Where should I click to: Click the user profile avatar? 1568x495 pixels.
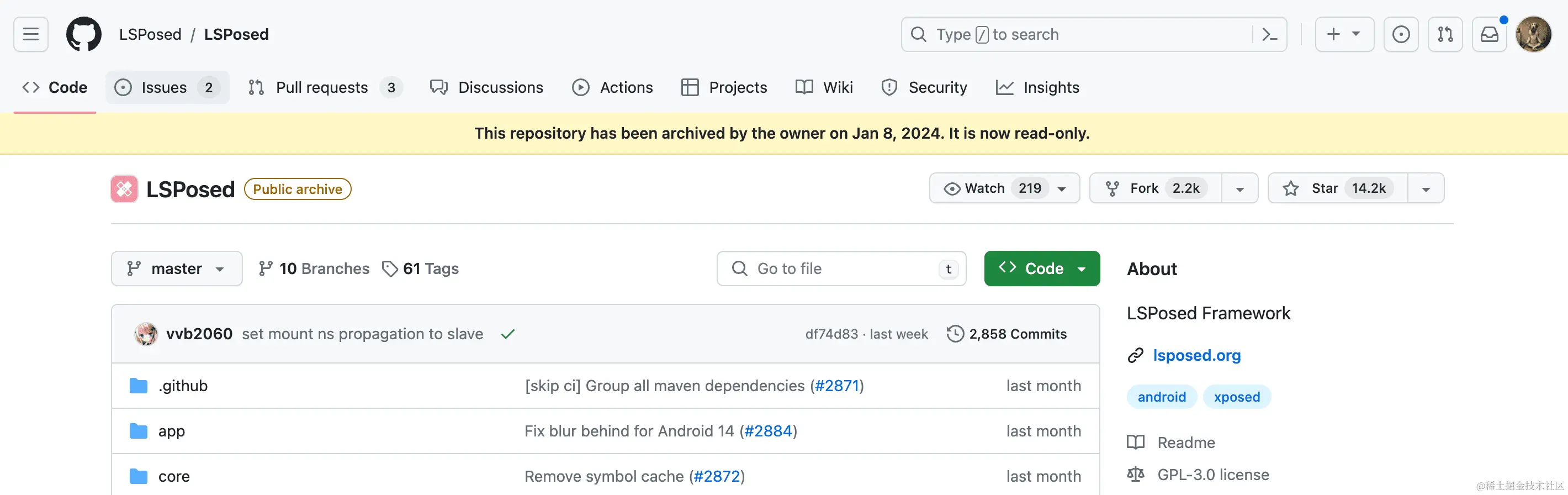point(1533,35)
